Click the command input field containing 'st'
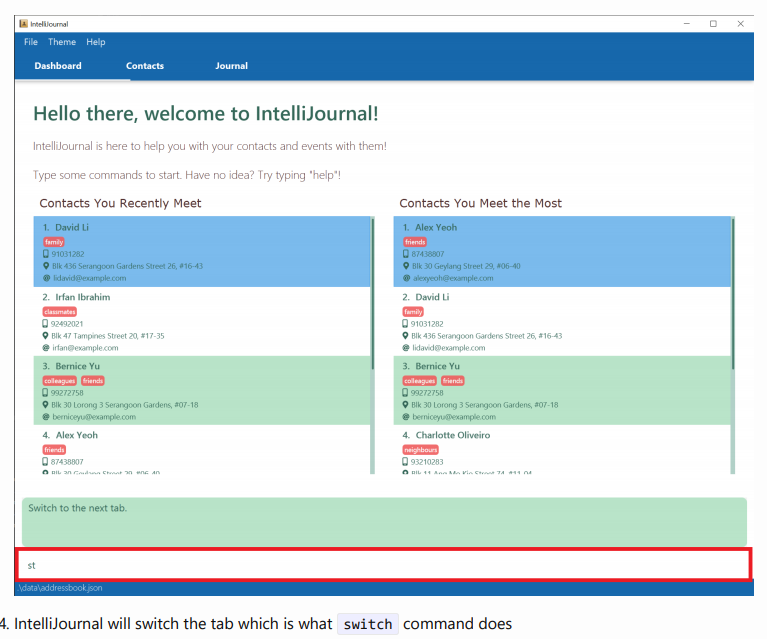767x639 pixels. pos(384,565)
